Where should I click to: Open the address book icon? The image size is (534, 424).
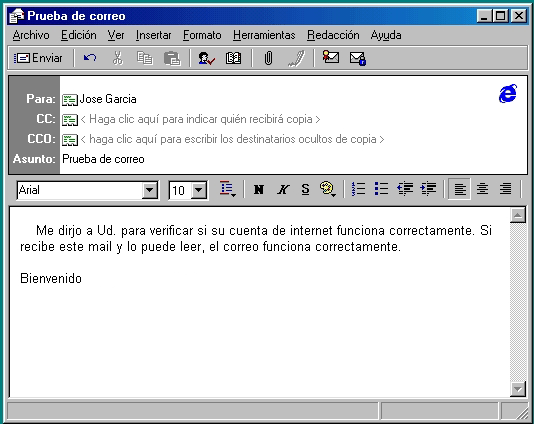pyautogui.click(x=233, y=58)
